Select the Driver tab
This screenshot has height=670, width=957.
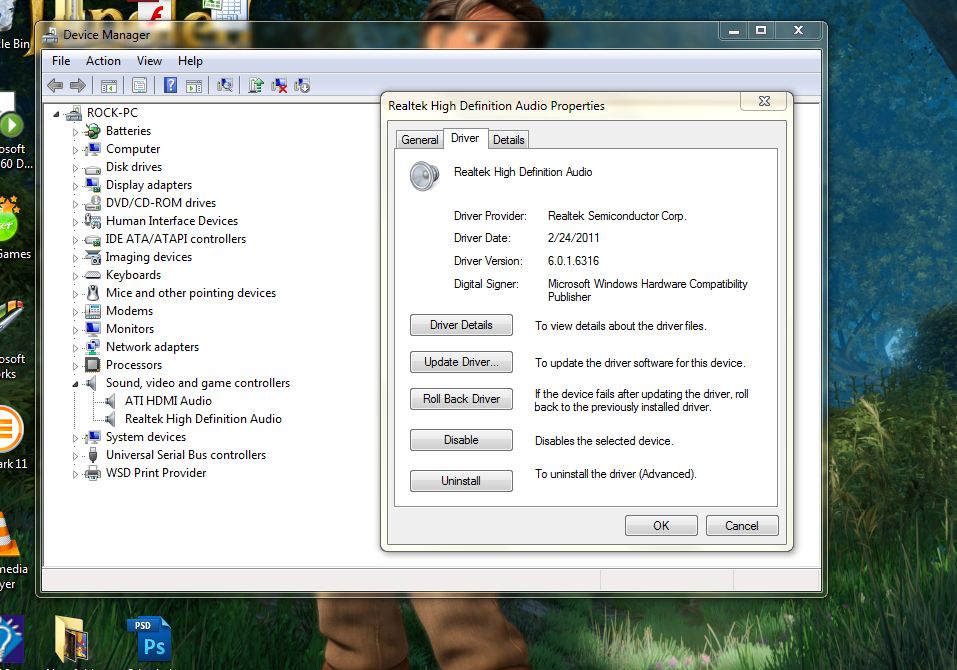point(465,138)
